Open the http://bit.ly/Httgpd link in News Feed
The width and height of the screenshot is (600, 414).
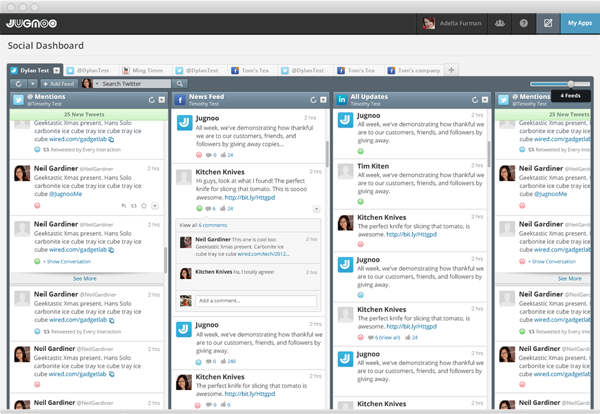click(249, 197)
